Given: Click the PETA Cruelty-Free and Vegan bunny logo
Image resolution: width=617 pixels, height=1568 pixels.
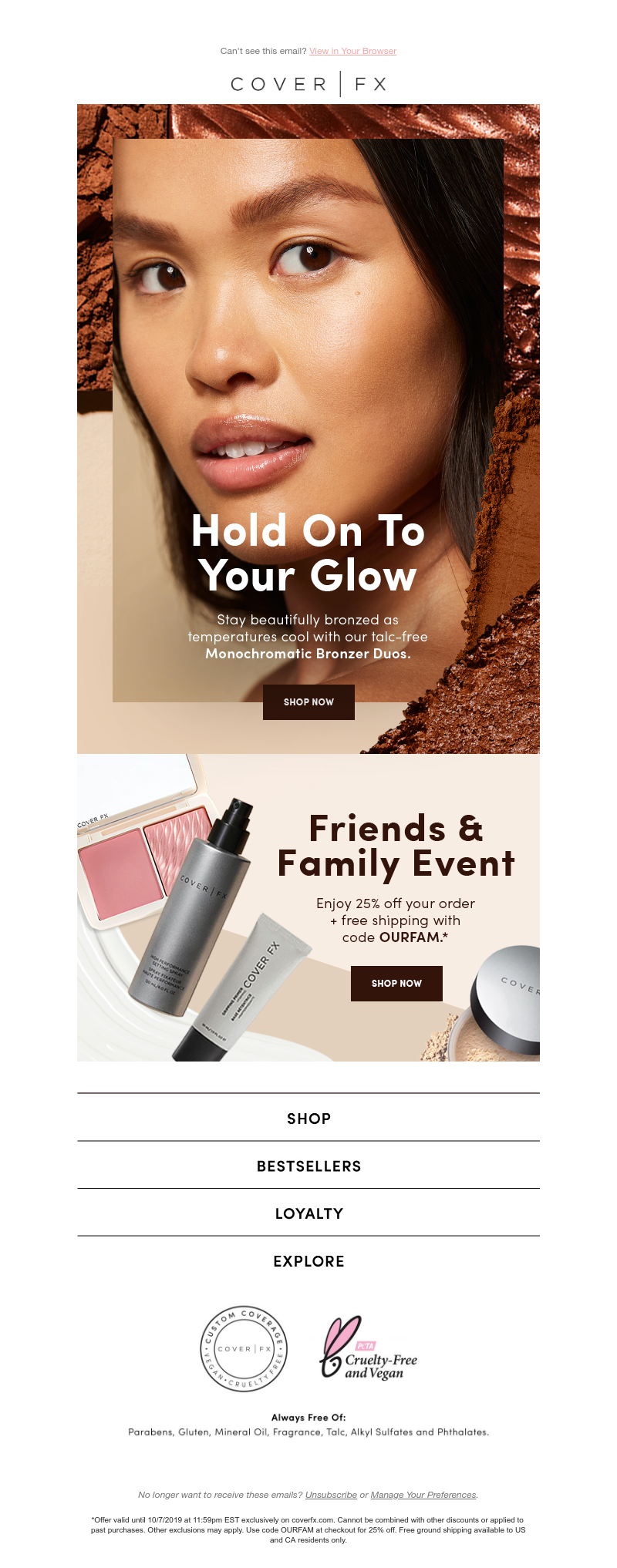Looking at the screenshot, I should point(369,1348).
